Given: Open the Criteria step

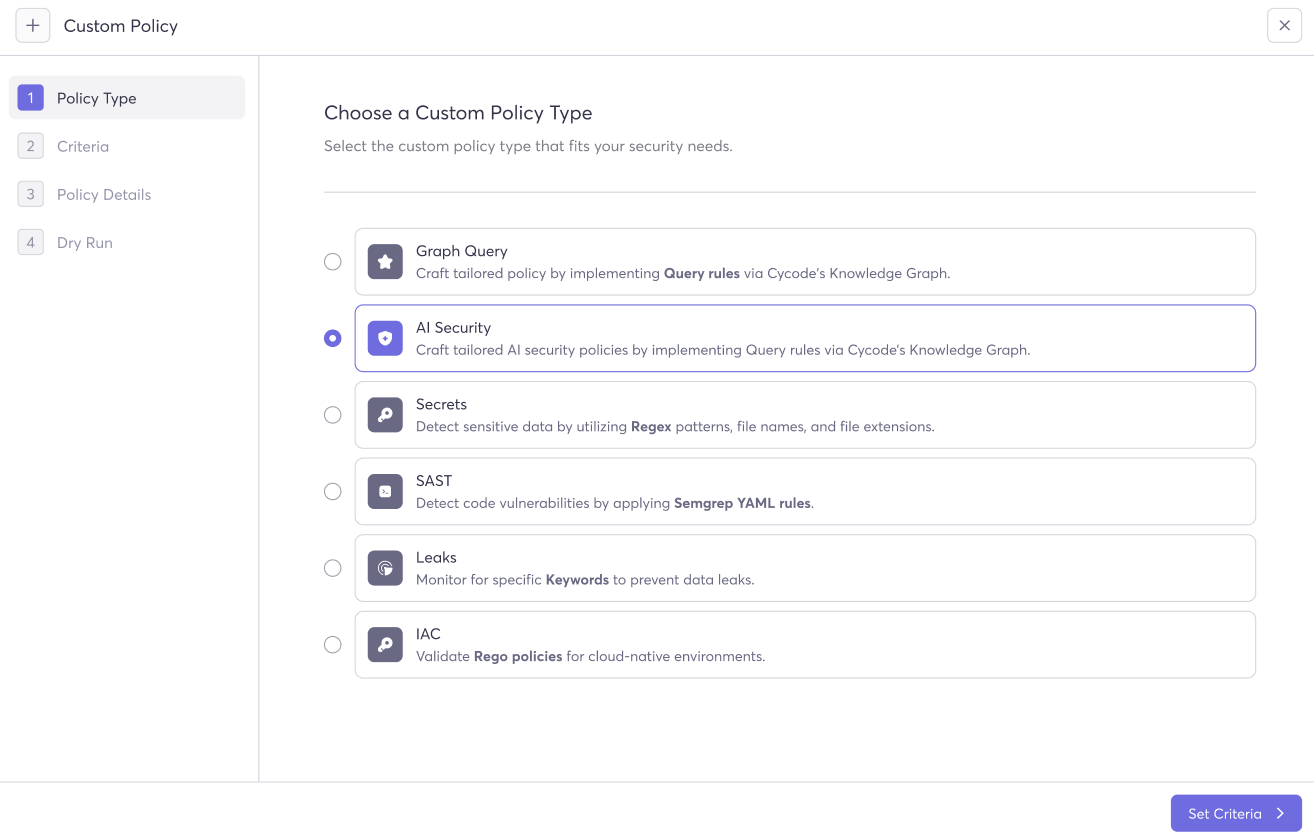Looking at the screenshot, I should tap(83, 146).
